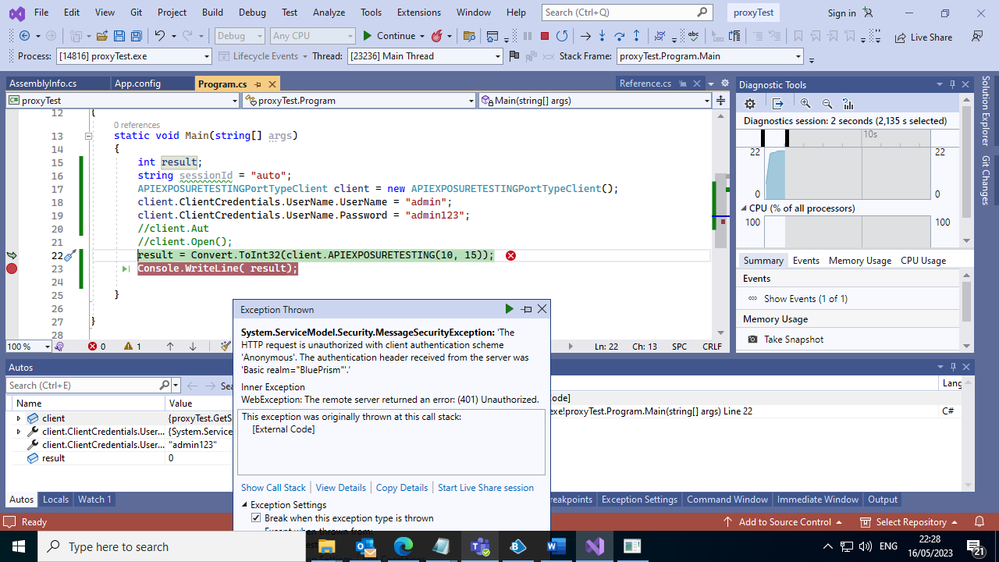Image resolution: width=999 pixels, height=562 pixels.
Task: Click the Restart debugging icon
Action: point(561,36)
